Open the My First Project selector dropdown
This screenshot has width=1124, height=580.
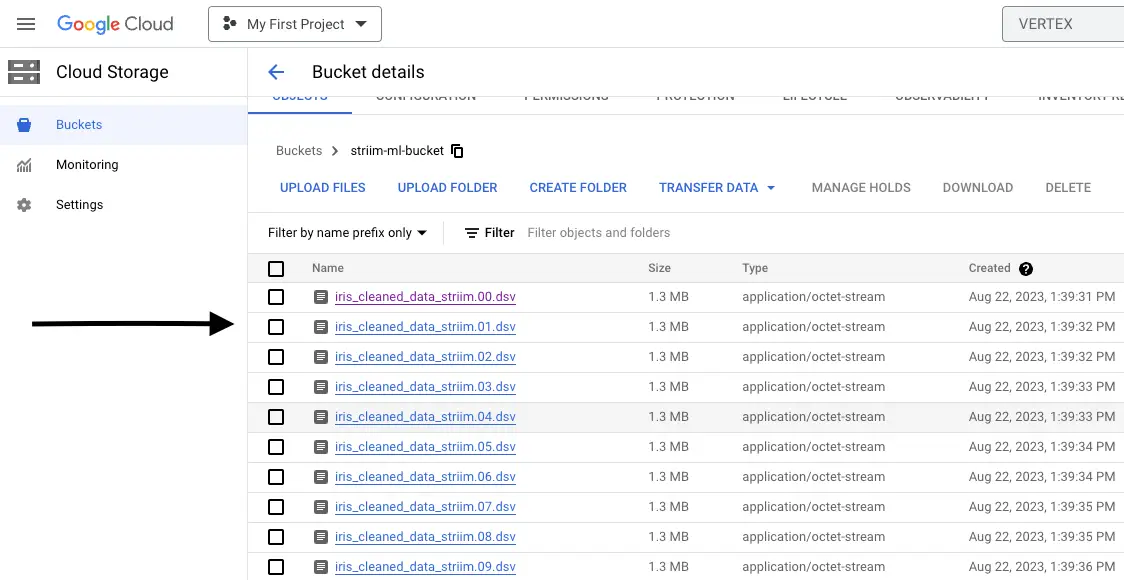295,24
